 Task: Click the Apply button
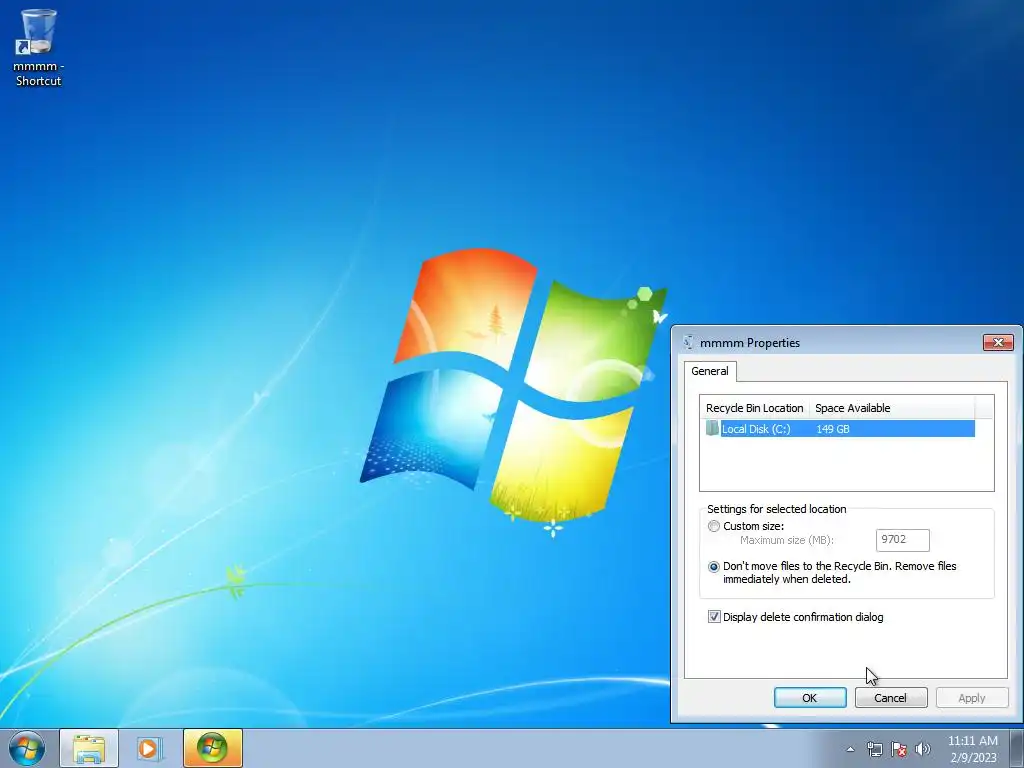(972, 698)
